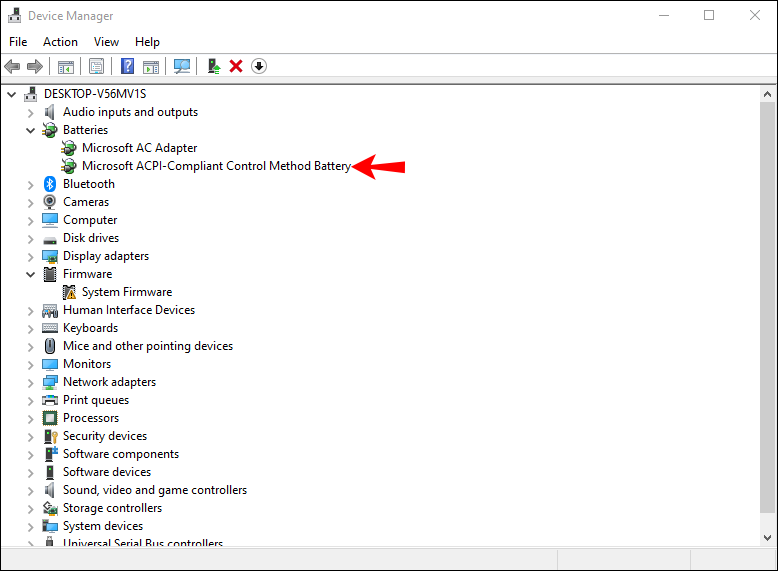This screenshot has width=778, height=571.
Task: Minimize the Device Manager window
Action: 664,16
